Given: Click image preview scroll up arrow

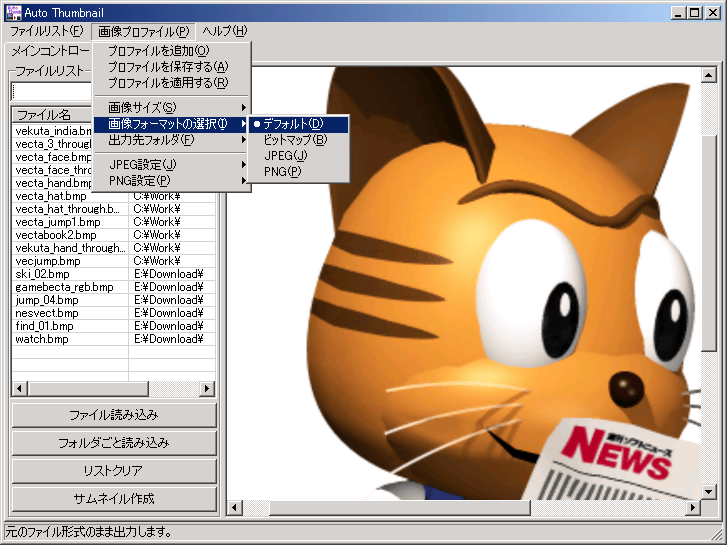Looking at the screenshot, I should pyautogui.click(x=708, y=75).
